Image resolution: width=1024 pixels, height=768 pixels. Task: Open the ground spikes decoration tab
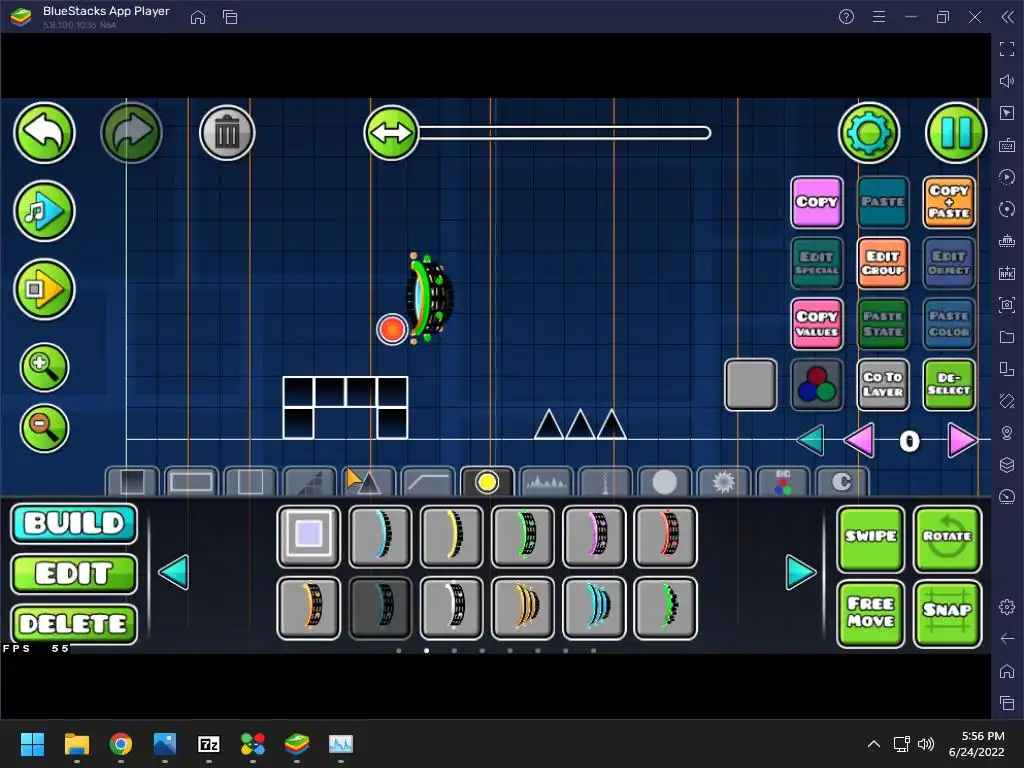click(546, 482)
